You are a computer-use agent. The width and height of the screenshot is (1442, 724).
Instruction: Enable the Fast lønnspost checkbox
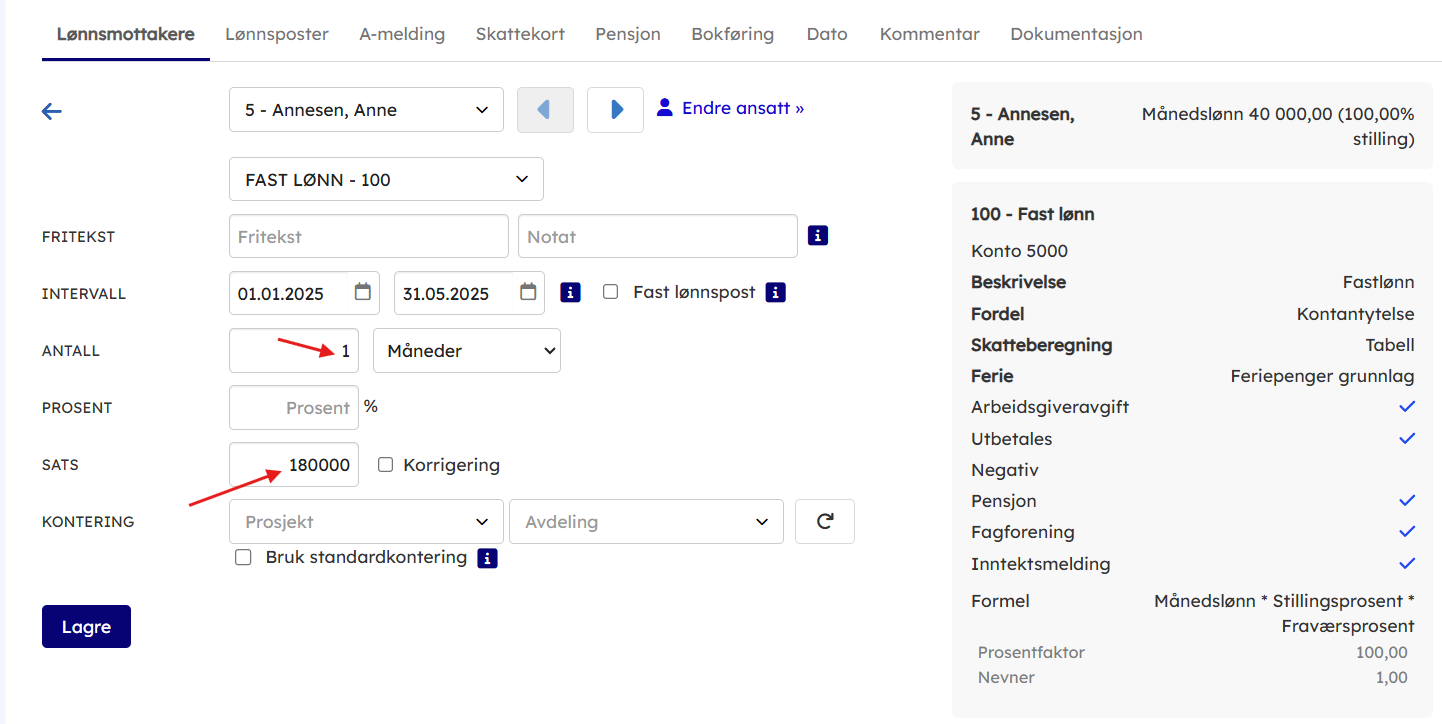click(x=611, y=293)
